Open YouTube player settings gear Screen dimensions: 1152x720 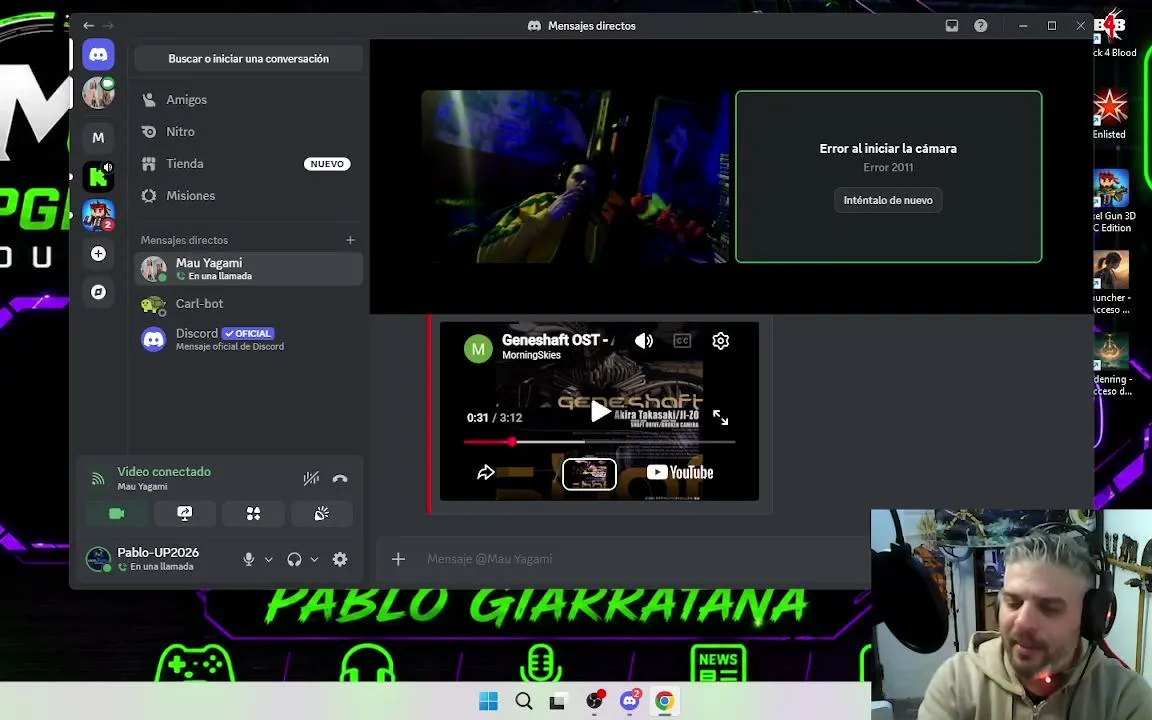tap(721, 341)
